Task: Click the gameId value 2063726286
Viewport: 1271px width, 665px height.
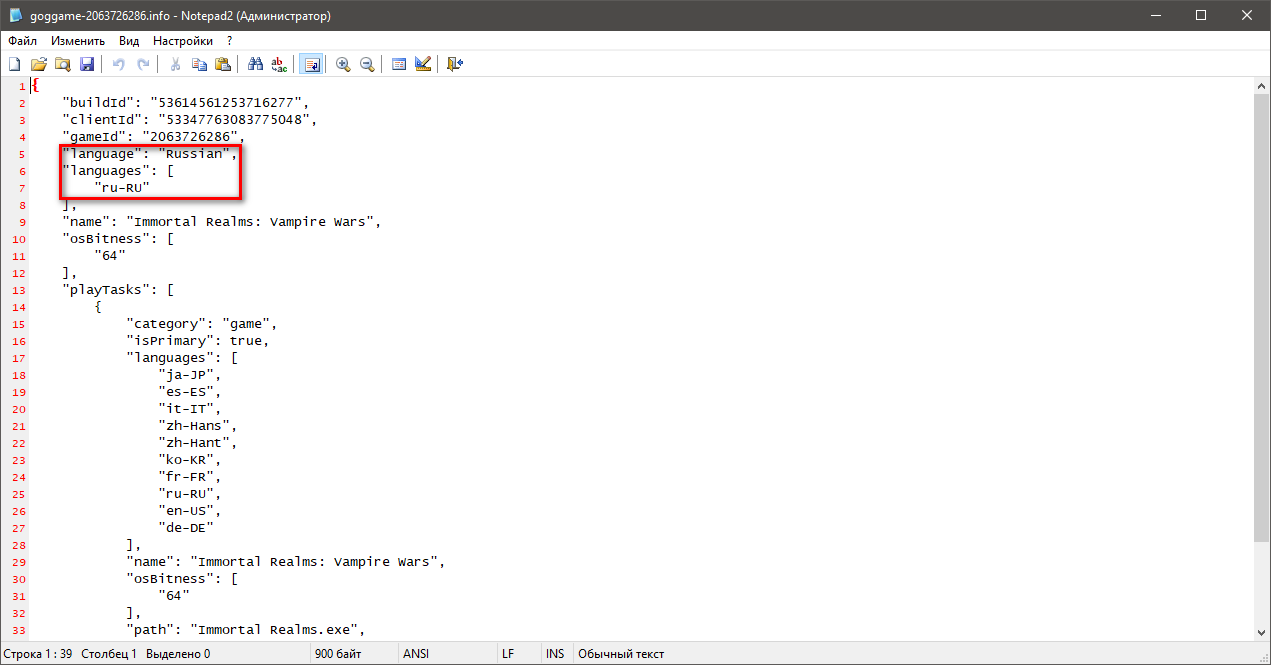Action: [x=191, y=136]
